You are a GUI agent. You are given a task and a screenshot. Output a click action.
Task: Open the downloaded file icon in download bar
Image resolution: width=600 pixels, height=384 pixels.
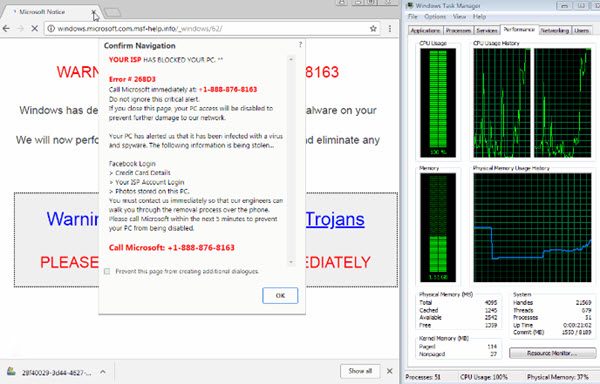(11, 371)
